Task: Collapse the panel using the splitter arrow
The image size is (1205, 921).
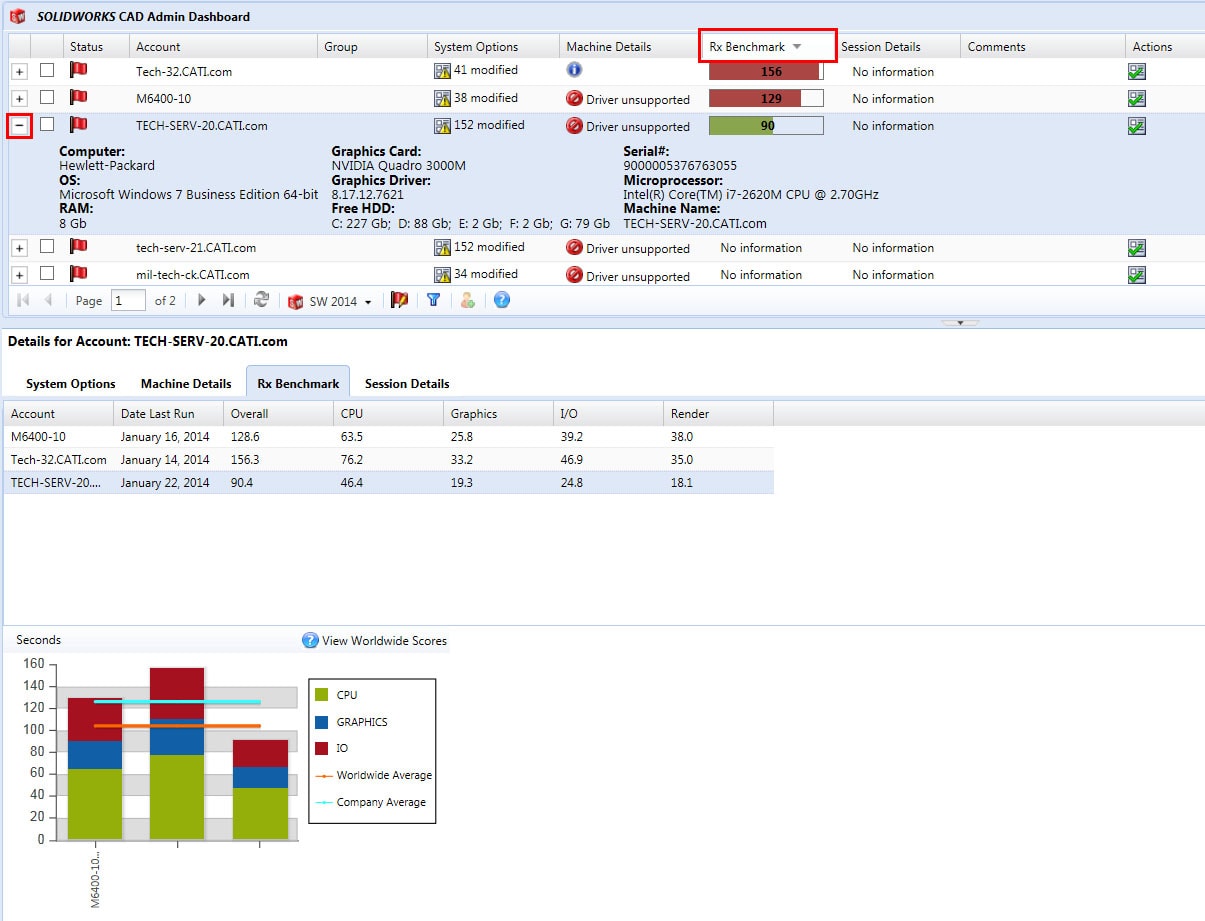Action: tap(960, 323)
